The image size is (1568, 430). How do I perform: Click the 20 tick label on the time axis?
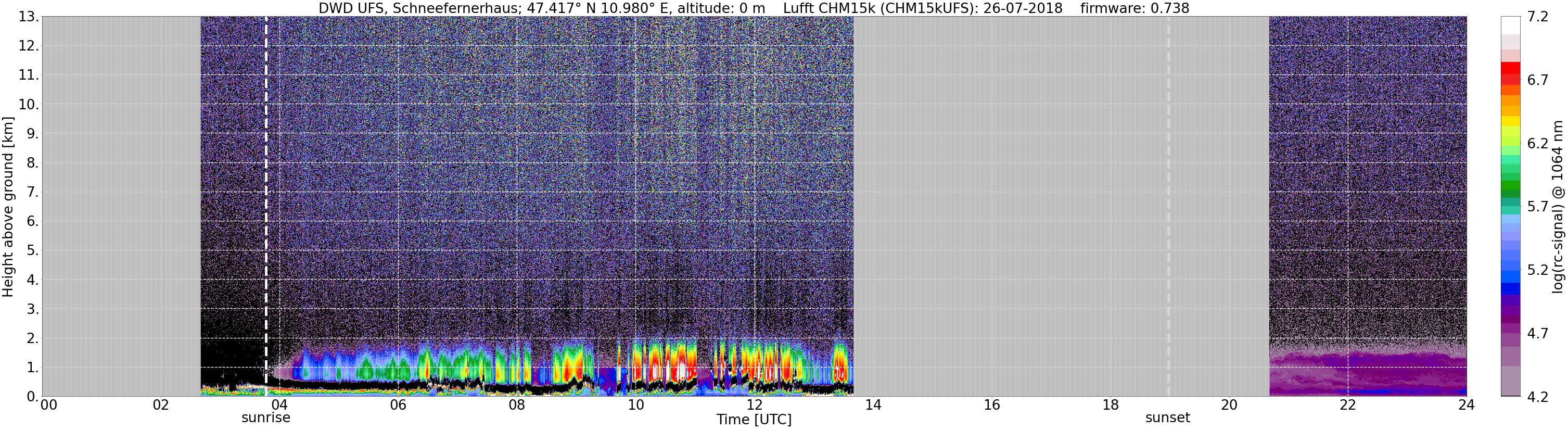pos(1229,405)
